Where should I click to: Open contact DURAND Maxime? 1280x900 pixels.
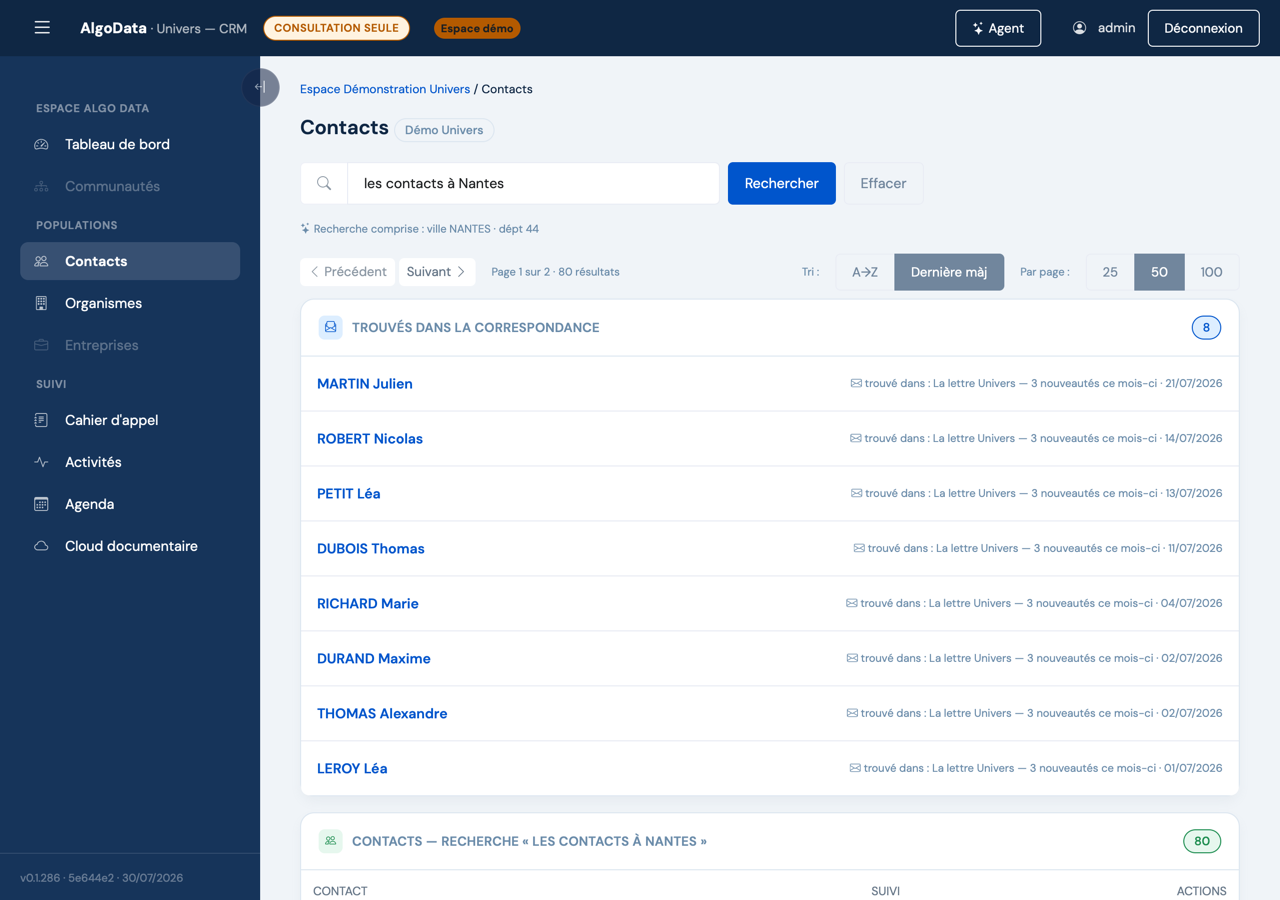point(374,658)
